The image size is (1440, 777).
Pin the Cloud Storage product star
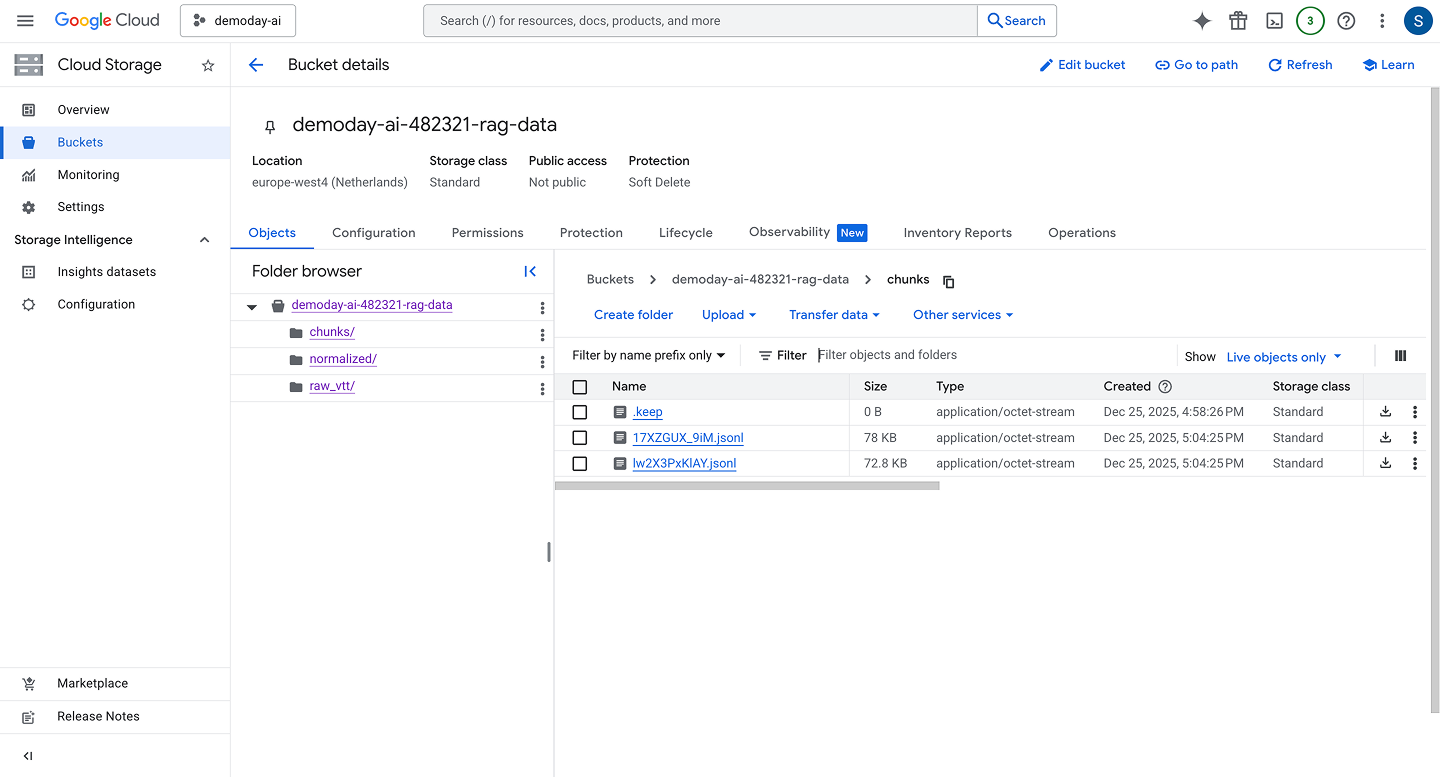pyautogui.click(x=208, y=65)
